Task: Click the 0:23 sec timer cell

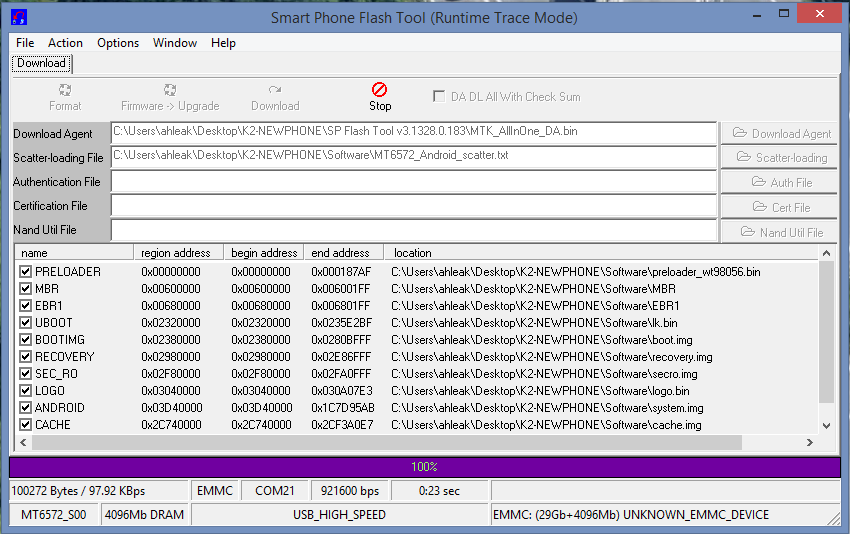Action: coord(439,491)
